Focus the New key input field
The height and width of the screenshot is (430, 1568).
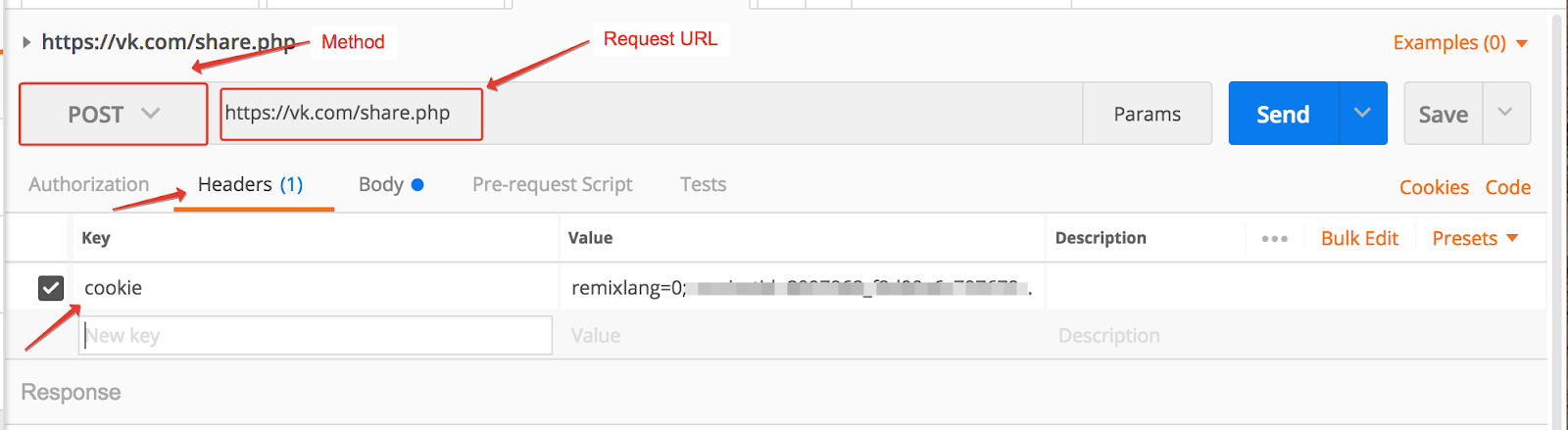316,336
